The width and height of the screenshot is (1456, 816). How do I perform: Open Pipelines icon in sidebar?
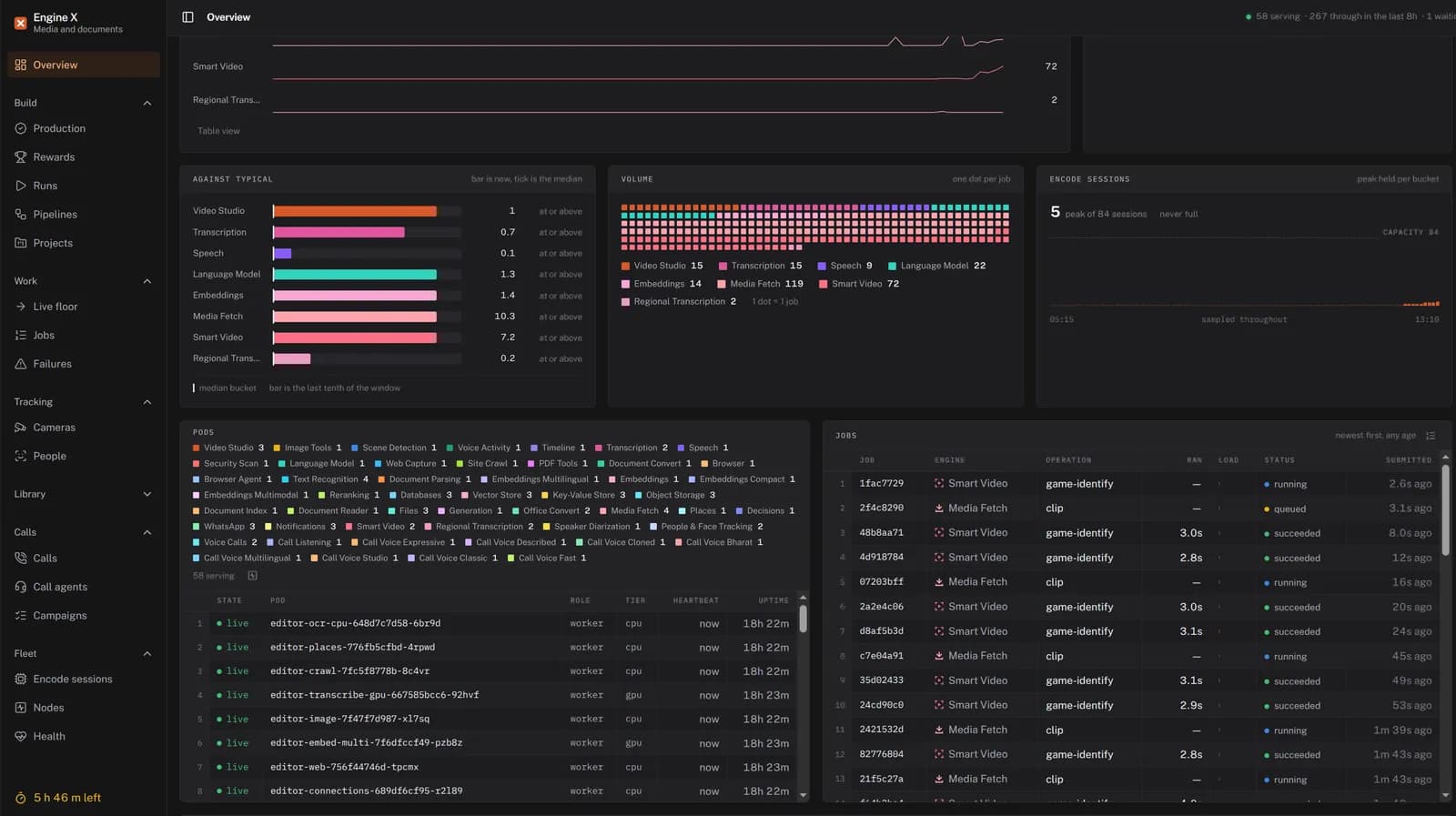tap(21, 215)
